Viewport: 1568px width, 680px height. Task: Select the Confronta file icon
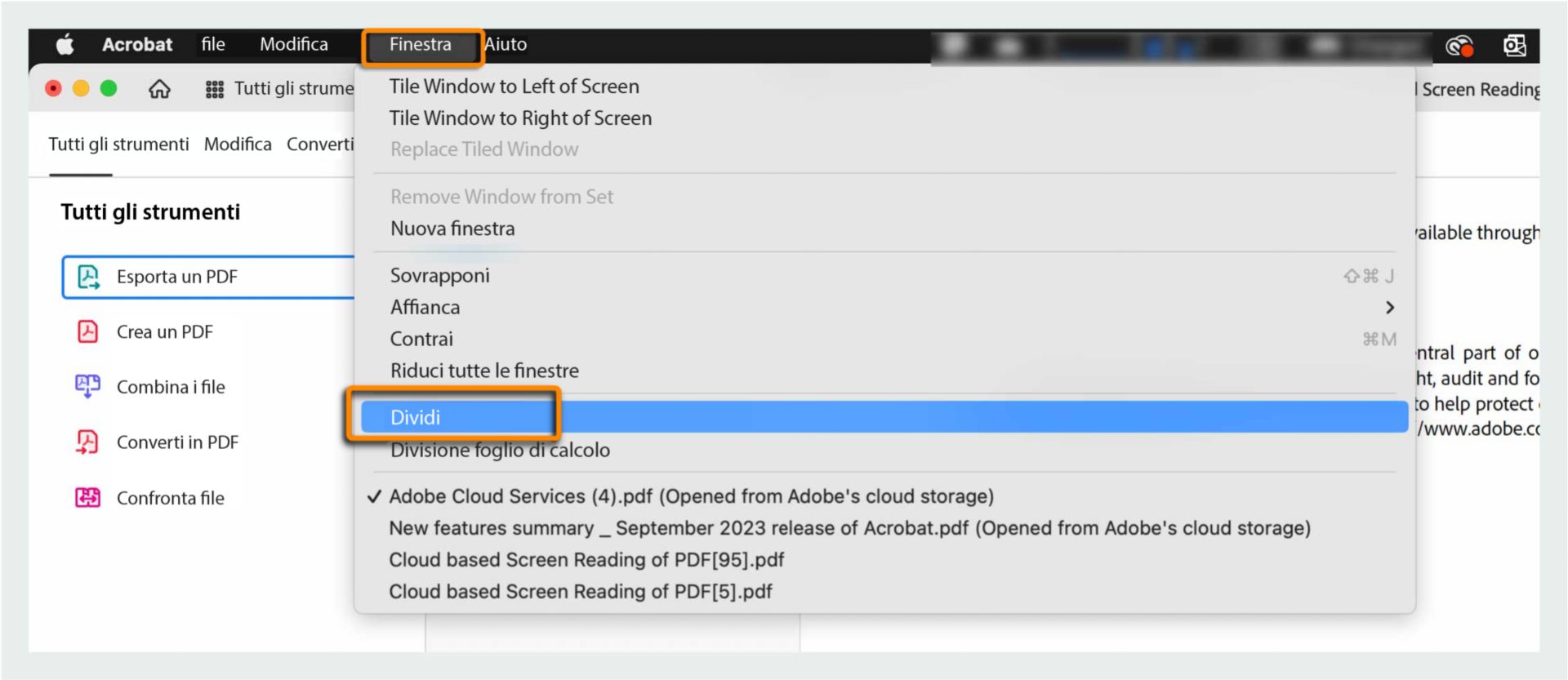point(88,497)
